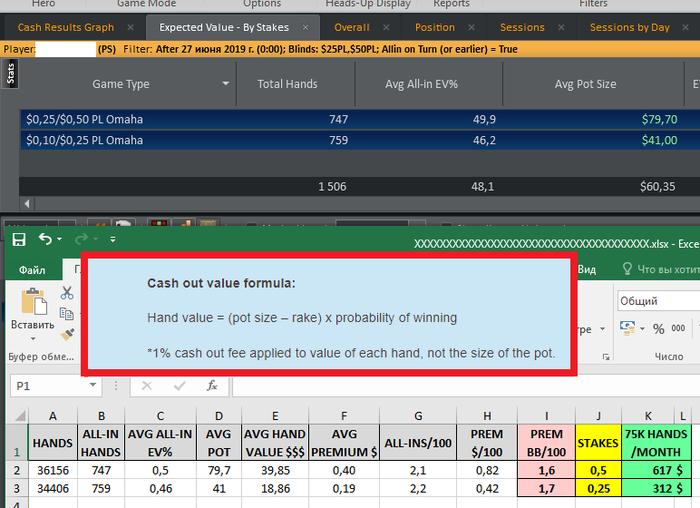
Task: Open Customize Quick Access Toolbar menu
Action: click(113, 240)
